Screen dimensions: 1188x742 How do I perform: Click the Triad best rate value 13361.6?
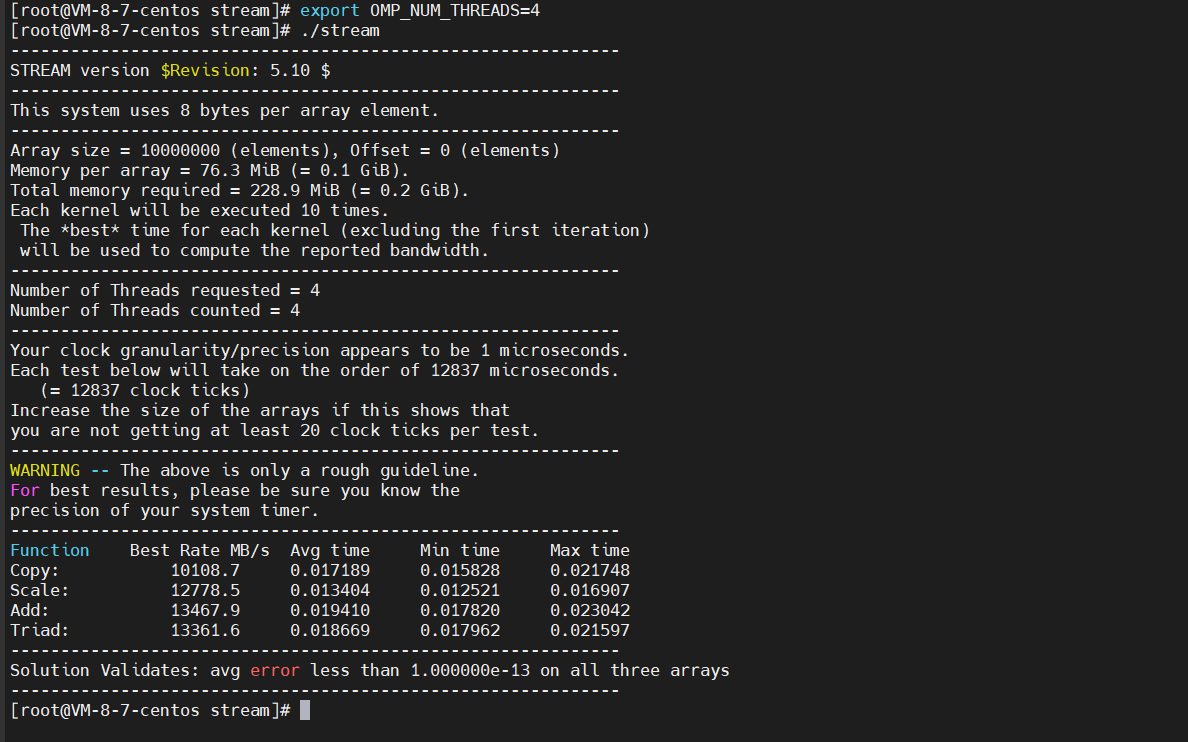[205, 630]
